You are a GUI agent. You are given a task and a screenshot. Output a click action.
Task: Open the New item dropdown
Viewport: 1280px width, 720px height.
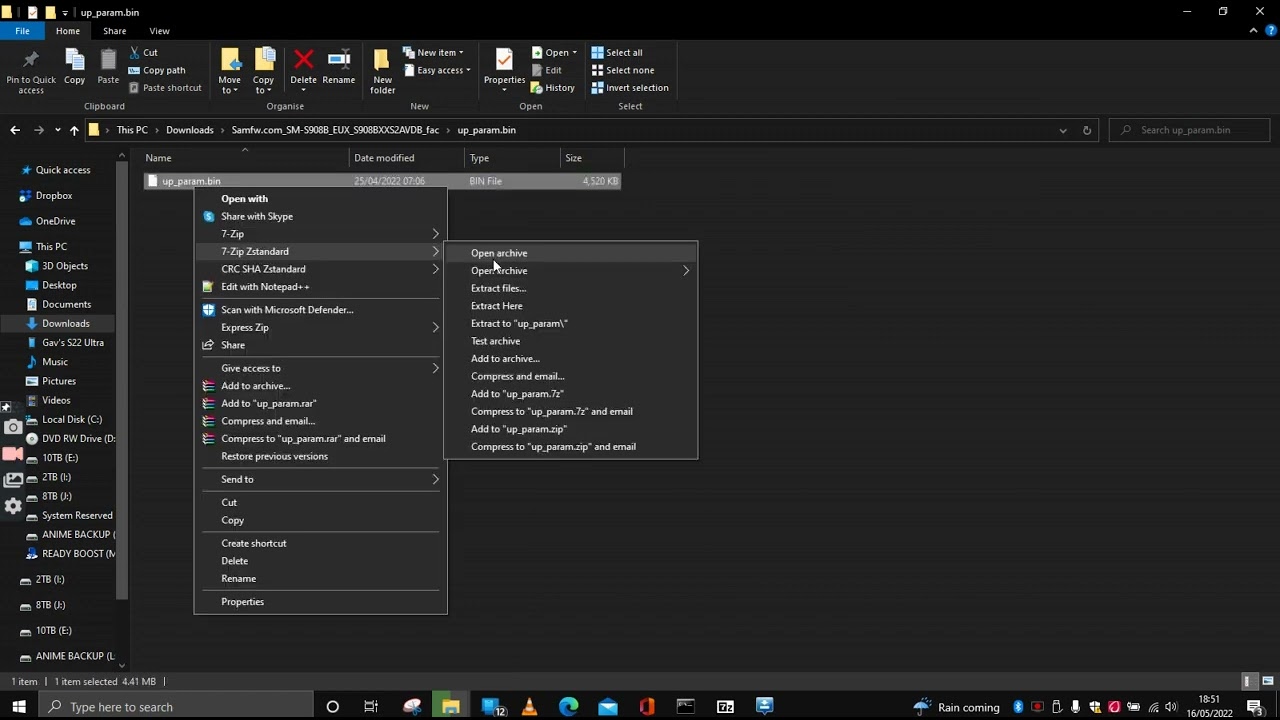click(432, 52)
